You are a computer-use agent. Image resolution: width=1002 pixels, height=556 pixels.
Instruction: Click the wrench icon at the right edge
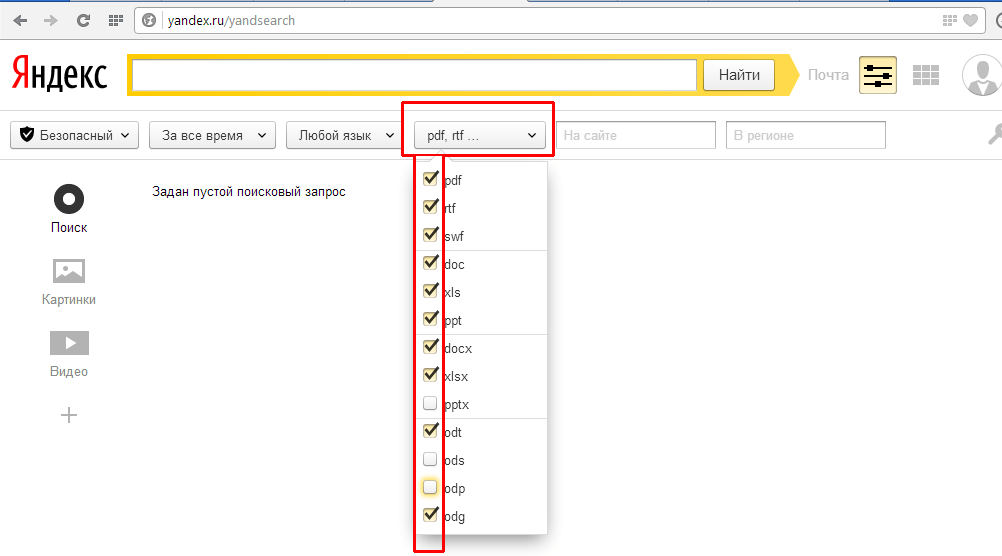point(995,134)
